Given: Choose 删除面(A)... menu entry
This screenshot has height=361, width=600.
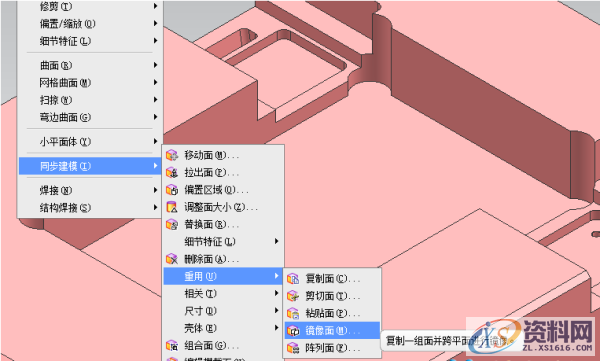Looking at the screenshot, I should pyautogui.click(x=223, y=259).
